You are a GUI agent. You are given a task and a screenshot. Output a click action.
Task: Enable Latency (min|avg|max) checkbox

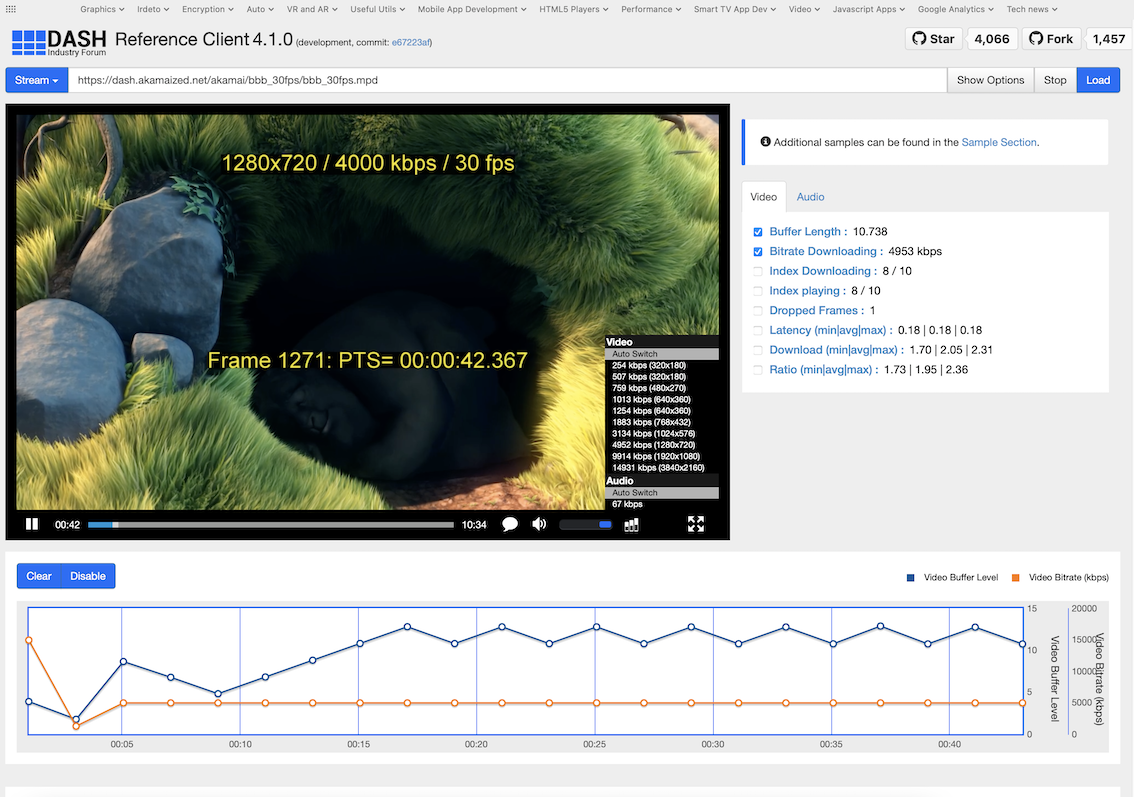[758, 331]
